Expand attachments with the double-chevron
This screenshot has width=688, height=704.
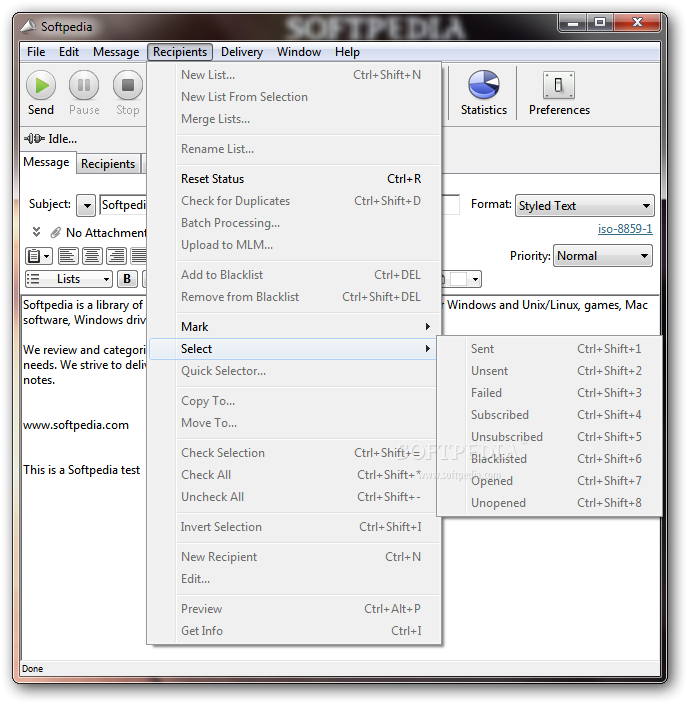point(36,232)
